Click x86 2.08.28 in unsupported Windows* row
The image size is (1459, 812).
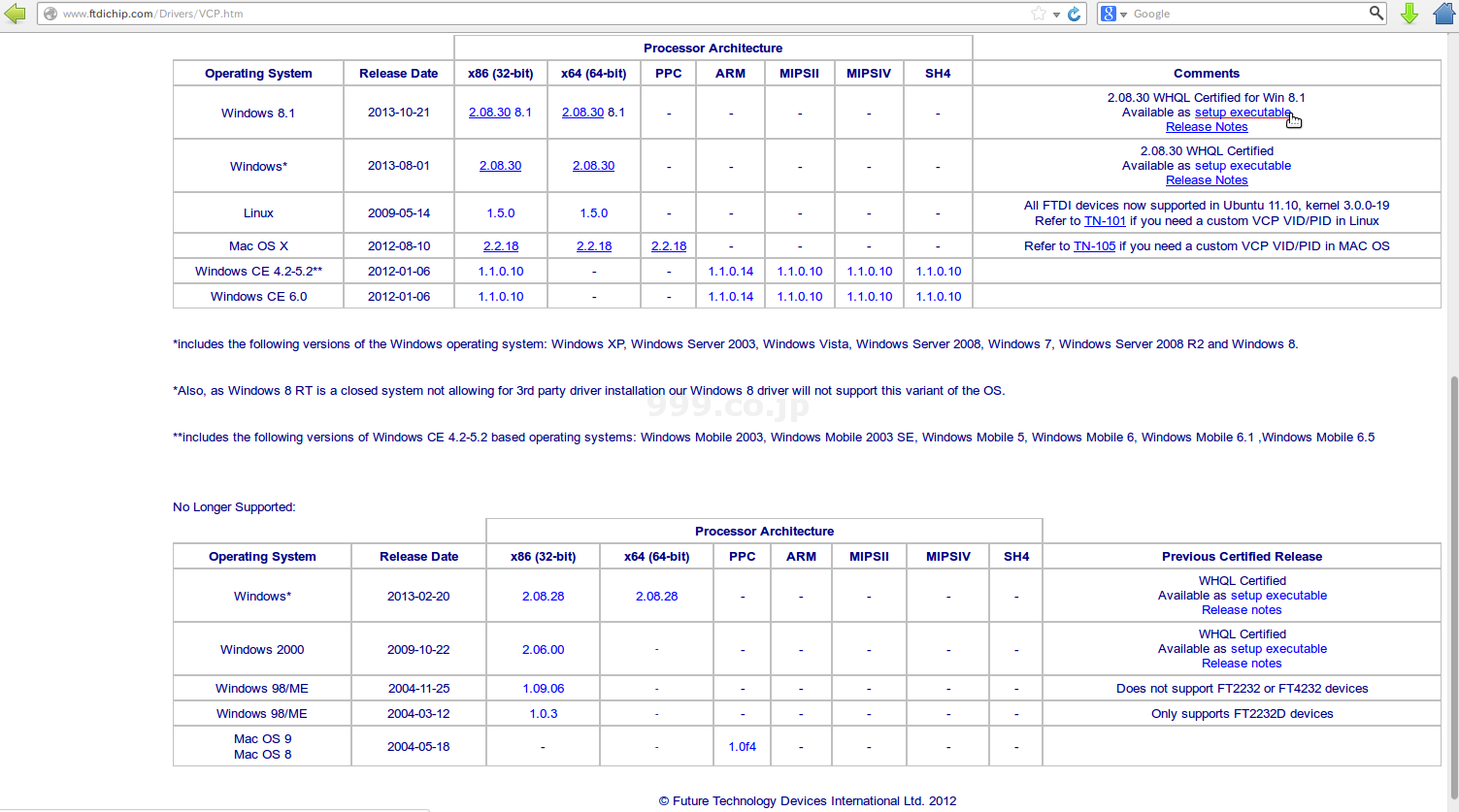[544, 597]
